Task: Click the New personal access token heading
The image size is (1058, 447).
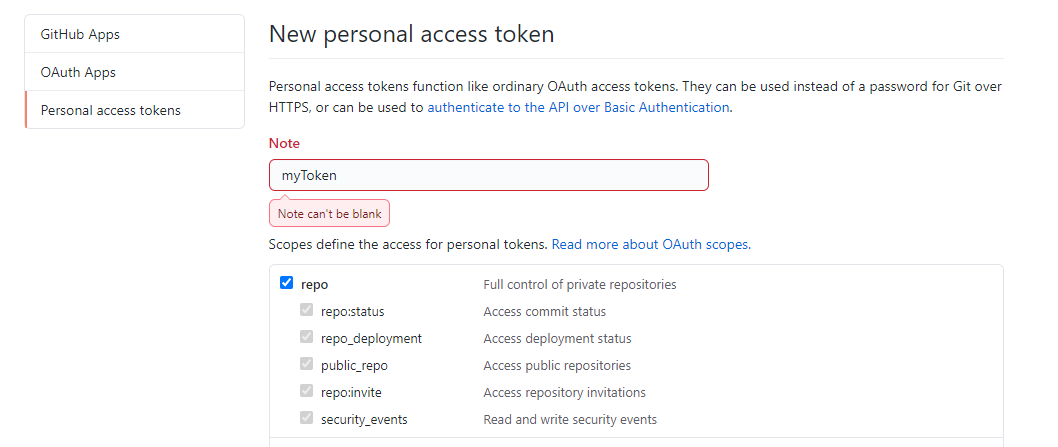Action: (x=412, y=34)
